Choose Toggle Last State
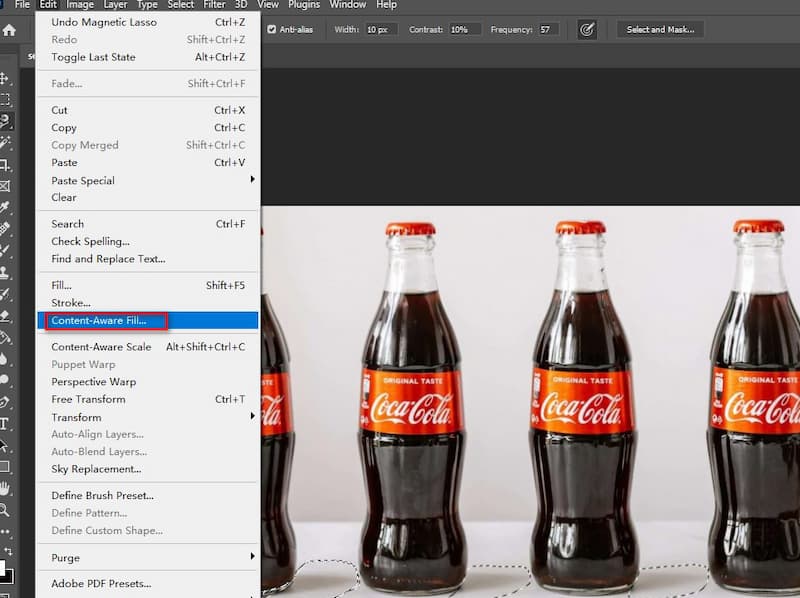Screen dimensions: 800x598 tap(148, 57)
